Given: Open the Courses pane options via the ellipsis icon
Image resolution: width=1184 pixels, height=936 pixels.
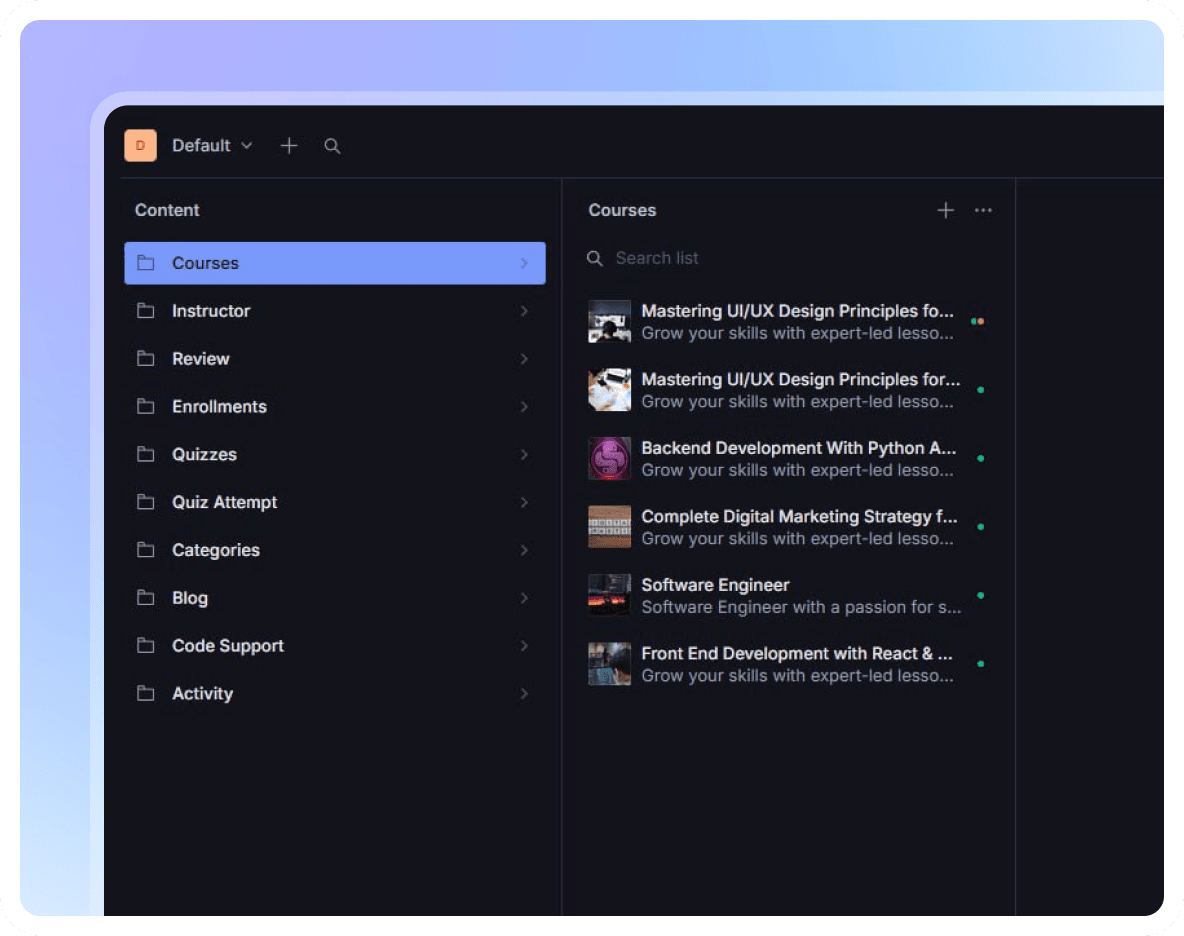Looking at the screenshot, I should [x=982, y=210].
